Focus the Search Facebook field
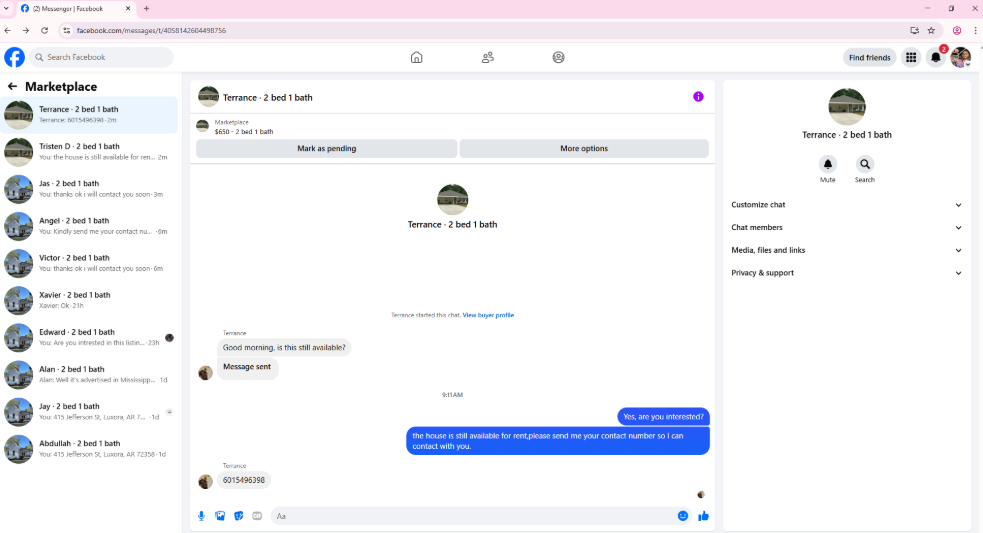 101,57
